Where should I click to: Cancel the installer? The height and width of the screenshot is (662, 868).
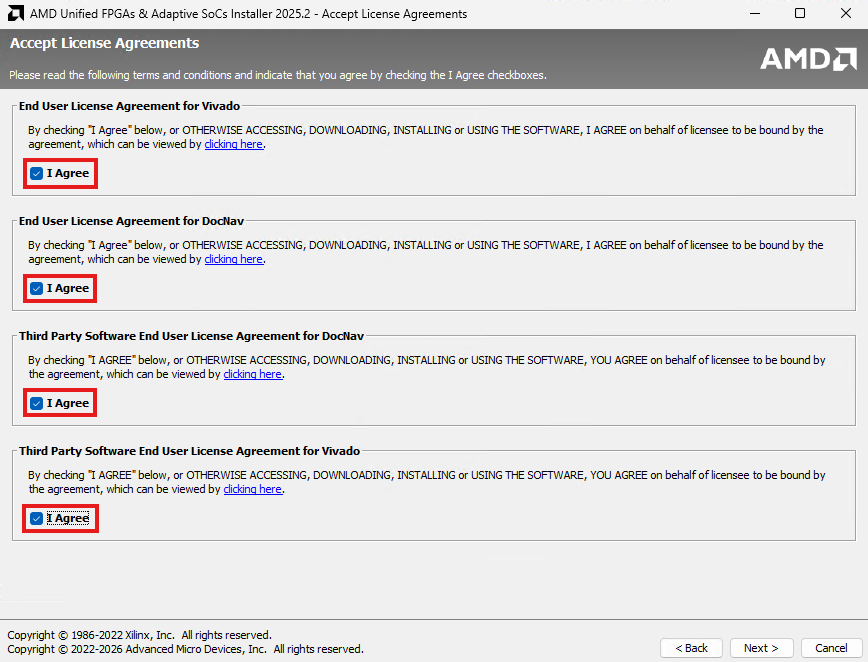831,648
